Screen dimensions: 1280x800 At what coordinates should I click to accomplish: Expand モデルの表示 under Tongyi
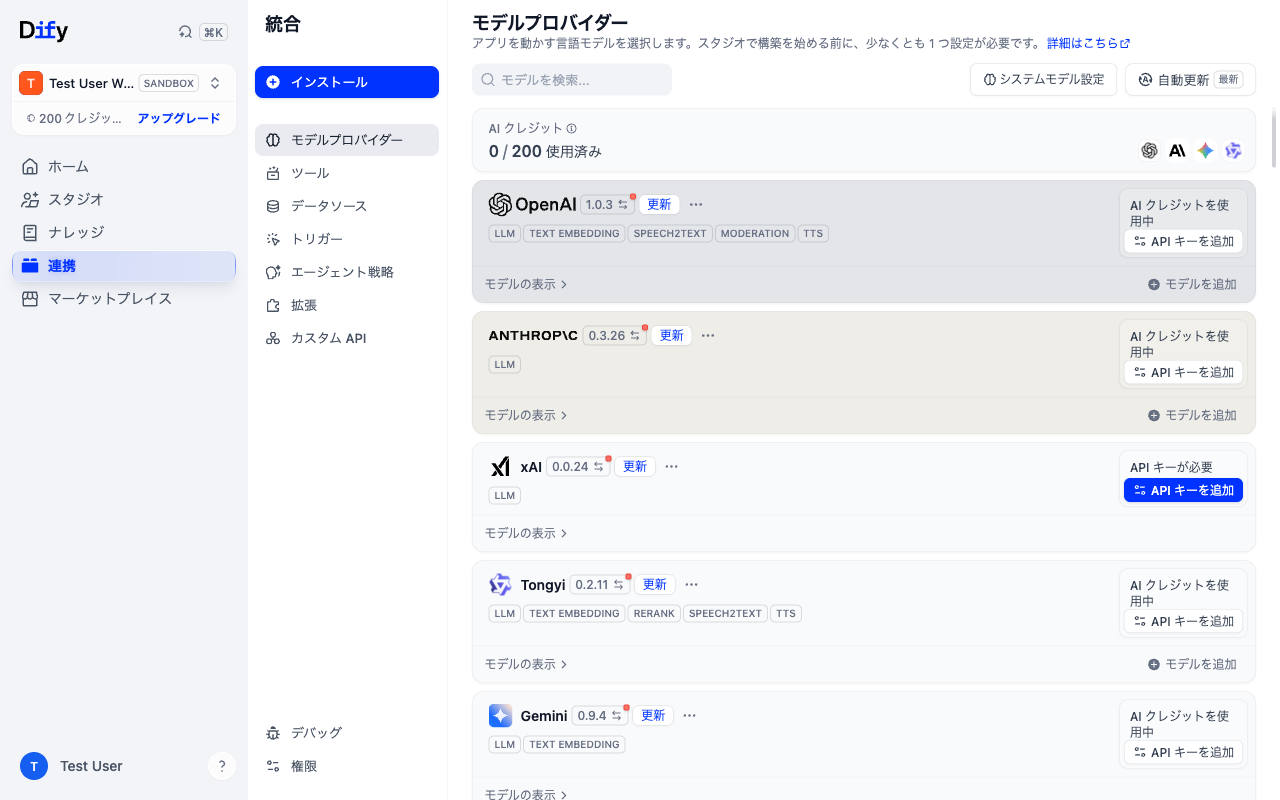tap(526, 664)
